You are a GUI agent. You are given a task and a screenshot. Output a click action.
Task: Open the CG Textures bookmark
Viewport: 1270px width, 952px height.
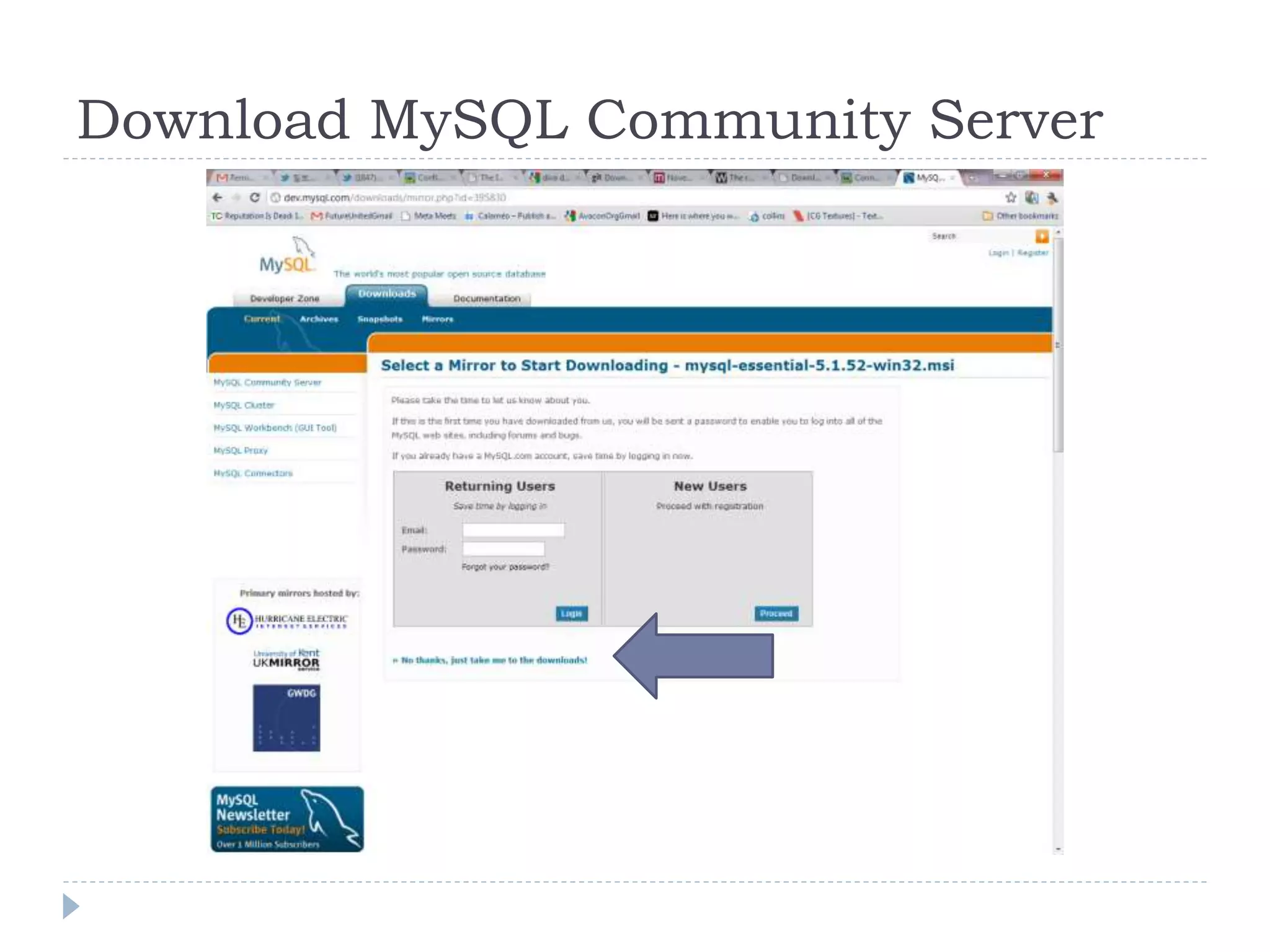point(838,216)
